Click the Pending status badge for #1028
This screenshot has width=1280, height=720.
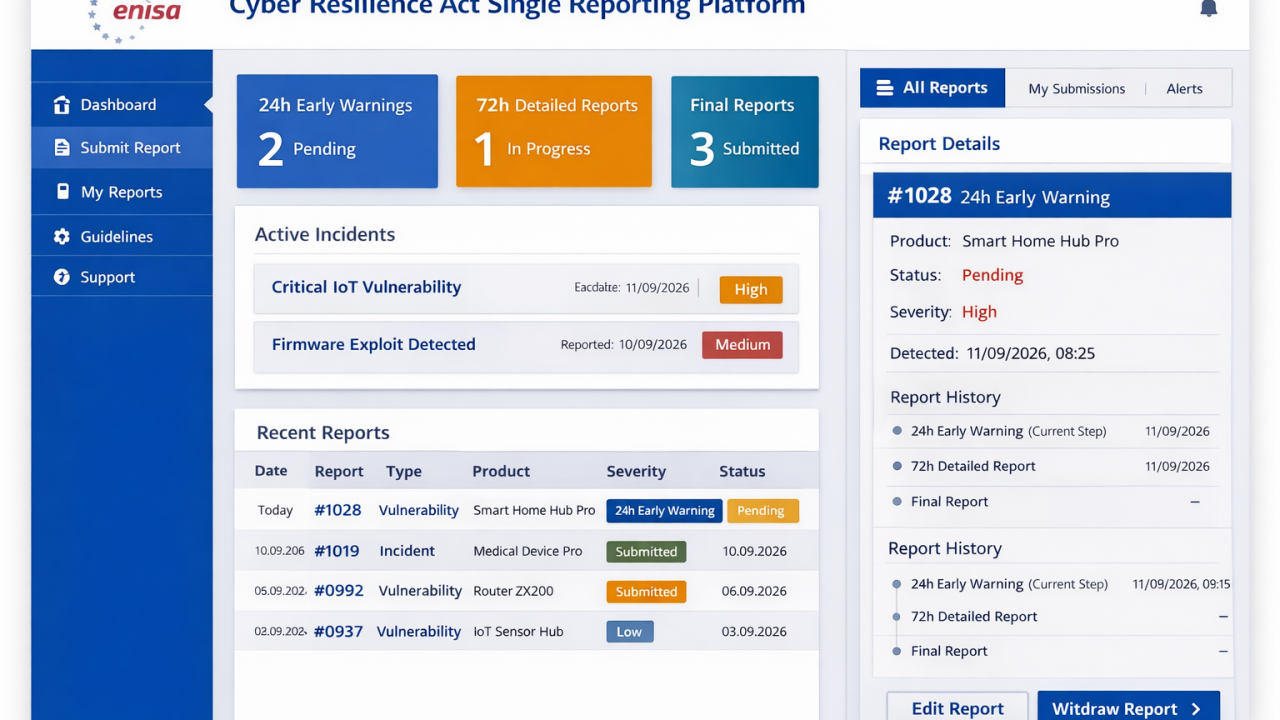point(762,511)
